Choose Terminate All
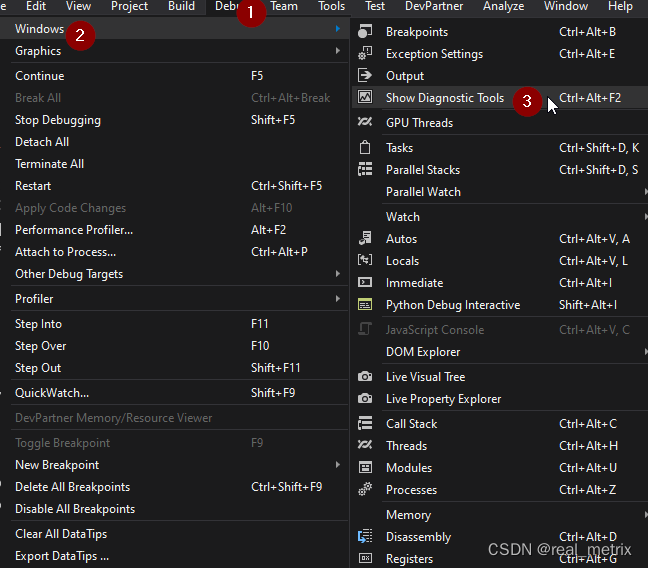Viewport: 648px width, 568px height. [x=174, y=164]
